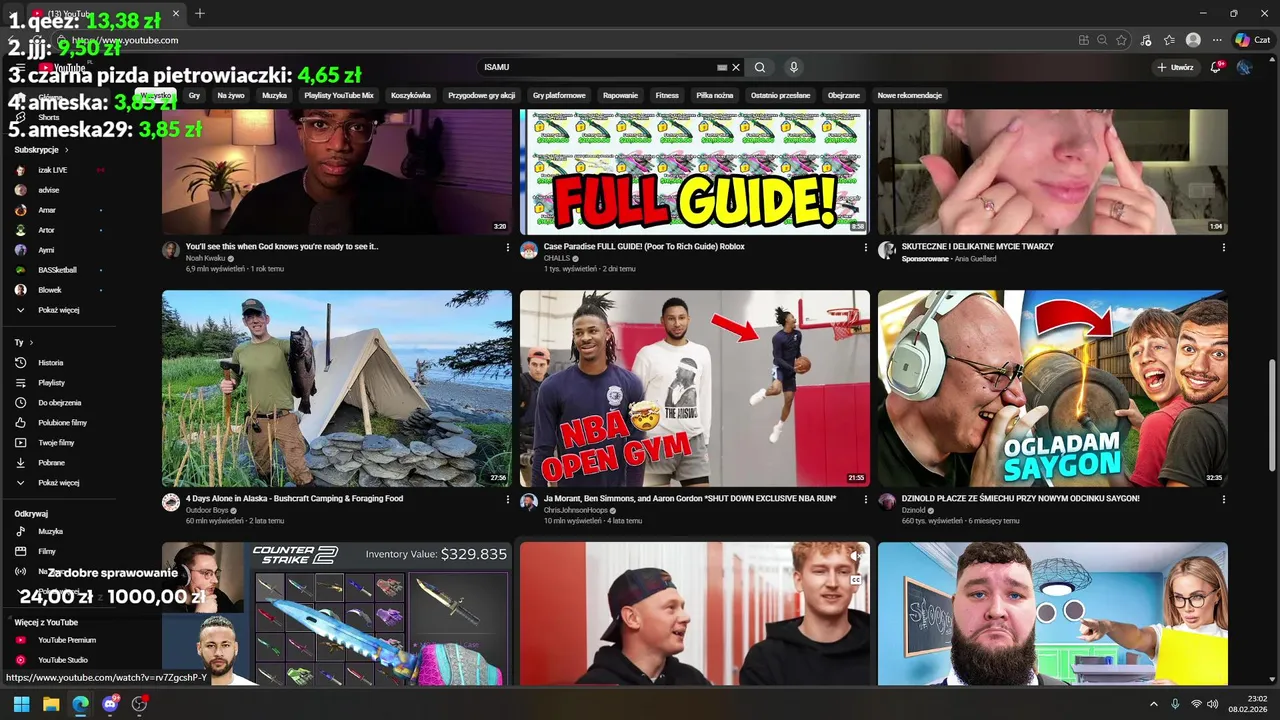
Task: Open izak LIVE subscription channel
Action: (x=53, y=170)
